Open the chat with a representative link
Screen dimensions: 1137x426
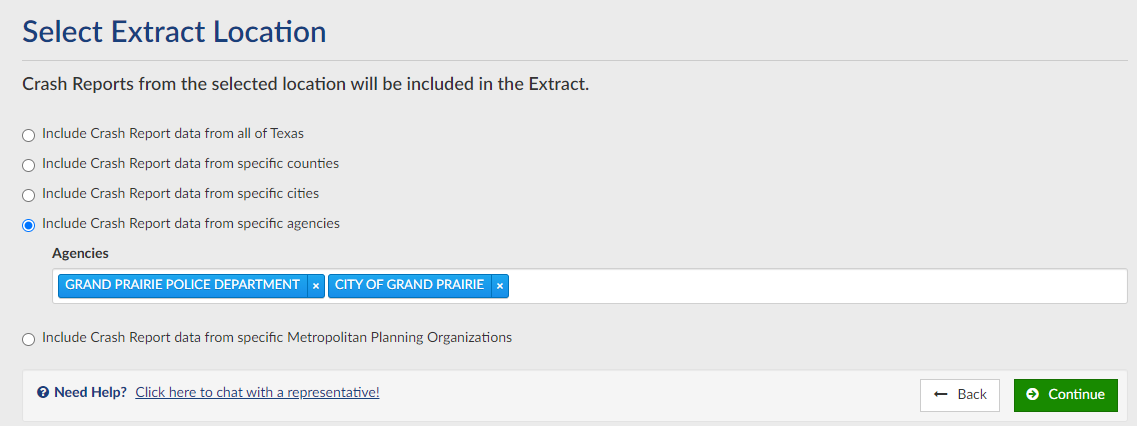click(x=257, y=392)
